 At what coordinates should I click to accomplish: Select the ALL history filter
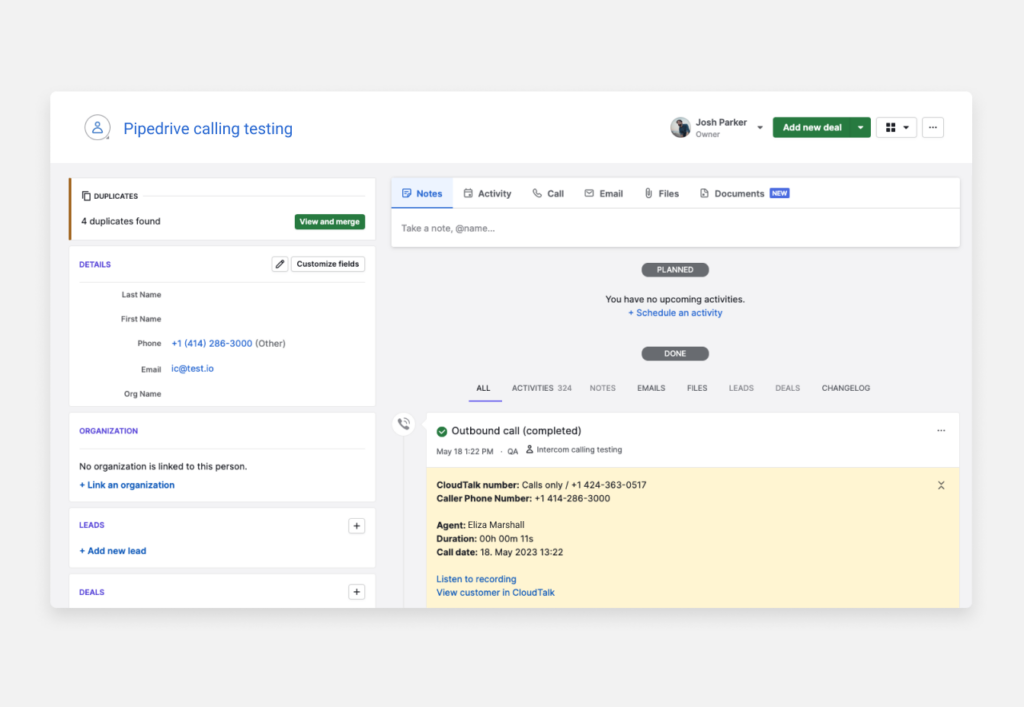point(483,388)
